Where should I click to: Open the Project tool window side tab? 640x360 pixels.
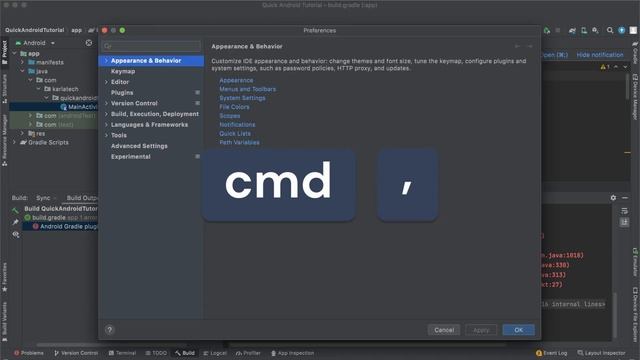tap(4, 52)
